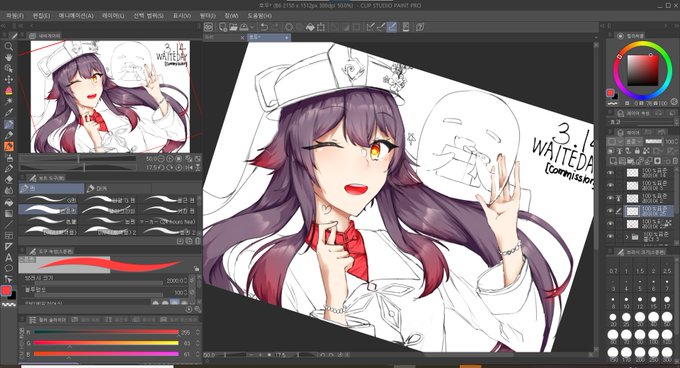Image resolution: width=680 pixels, height=368 pixels.
Task: Toggle visibility of third layer from top
Action: coord(611,198)
